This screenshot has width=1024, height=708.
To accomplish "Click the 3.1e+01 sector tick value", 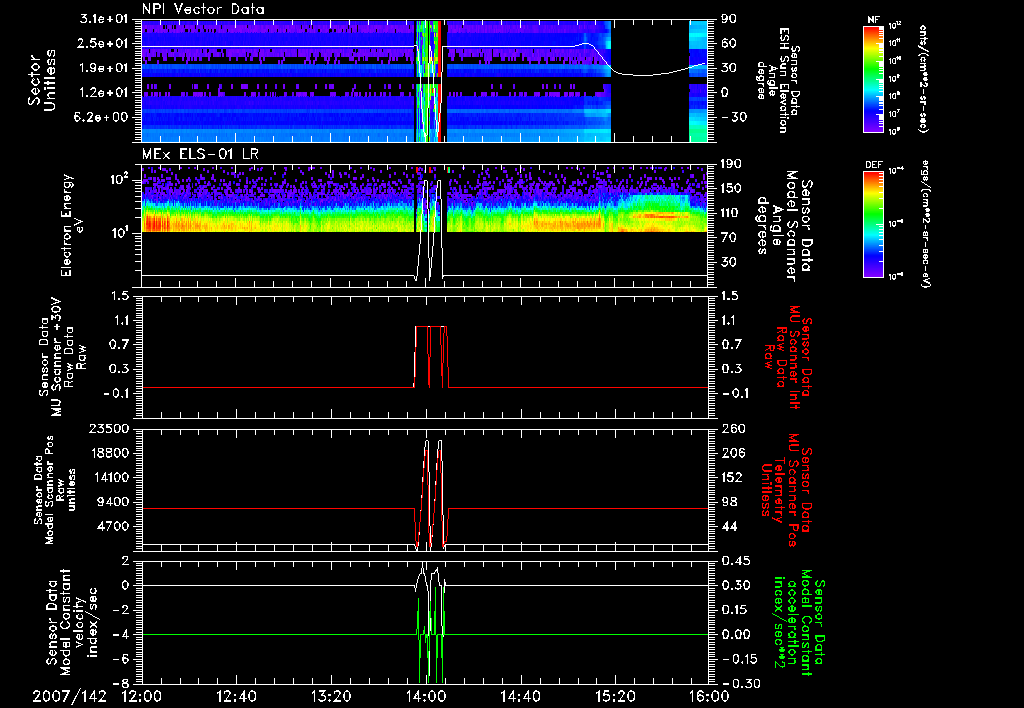I will 104,19.
